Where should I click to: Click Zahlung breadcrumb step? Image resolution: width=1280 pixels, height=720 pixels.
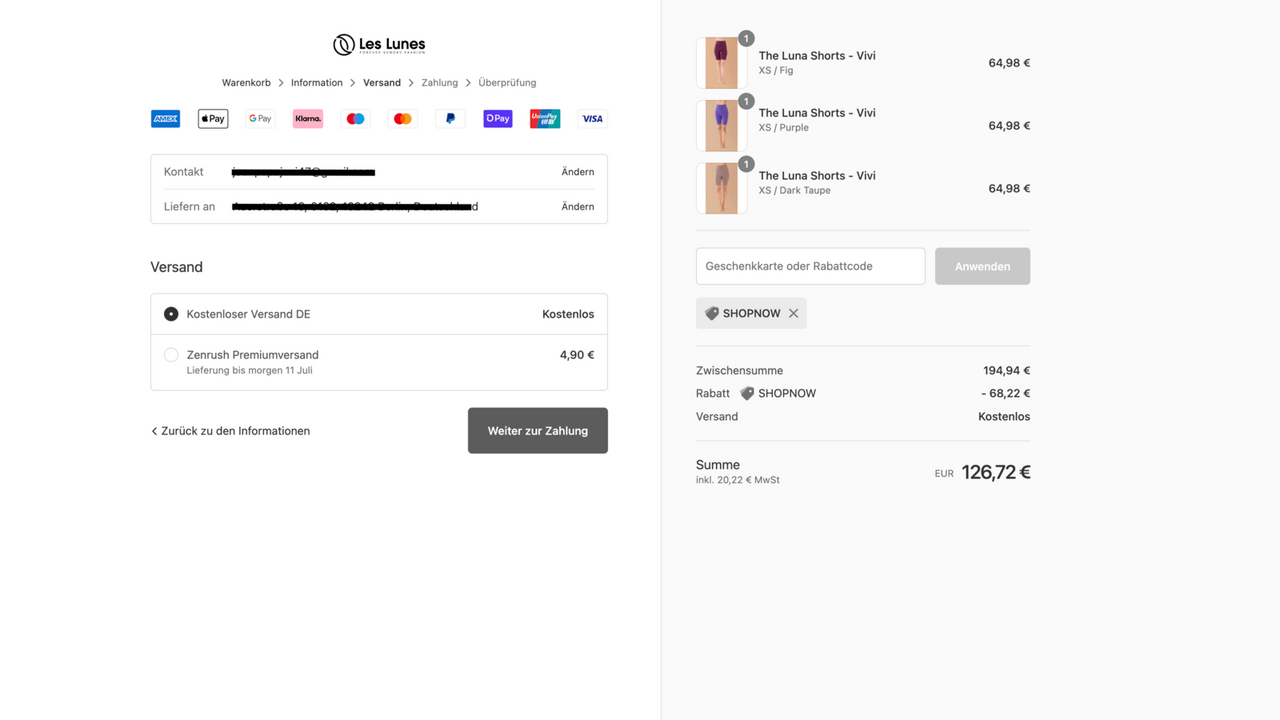[x=440, y=83]
